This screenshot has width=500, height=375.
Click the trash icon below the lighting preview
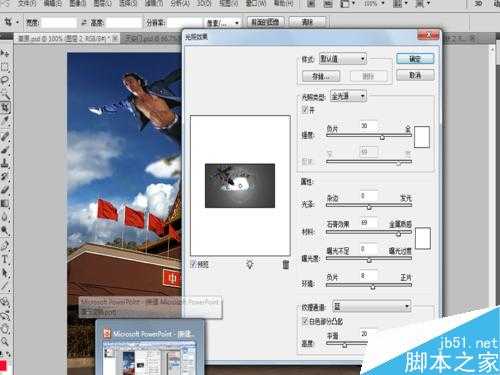point(286,265)
